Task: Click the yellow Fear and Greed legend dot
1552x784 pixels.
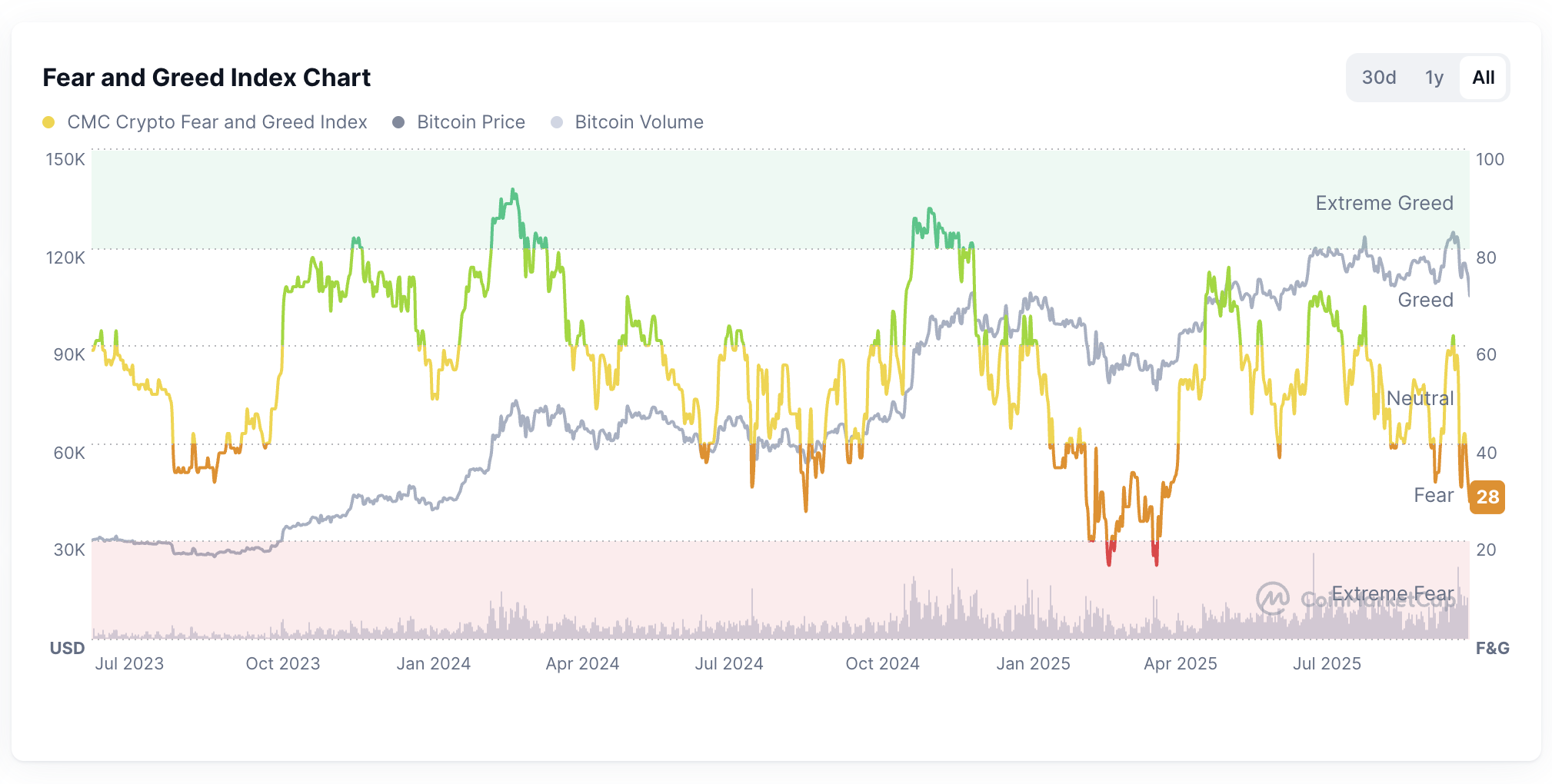Action: point(48,122)
